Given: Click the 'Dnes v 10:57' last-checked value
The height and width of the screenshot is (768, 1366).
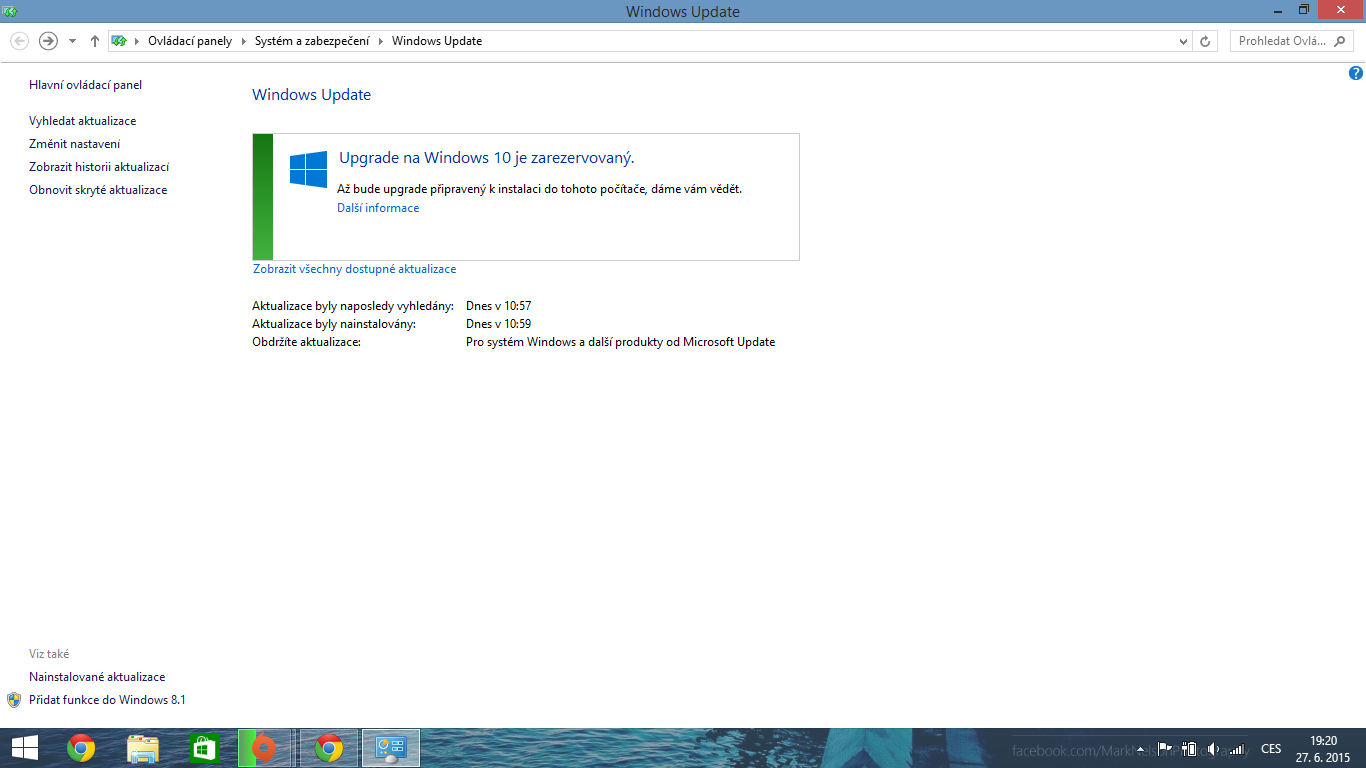Looking at the screenshot, I should 498,306.
